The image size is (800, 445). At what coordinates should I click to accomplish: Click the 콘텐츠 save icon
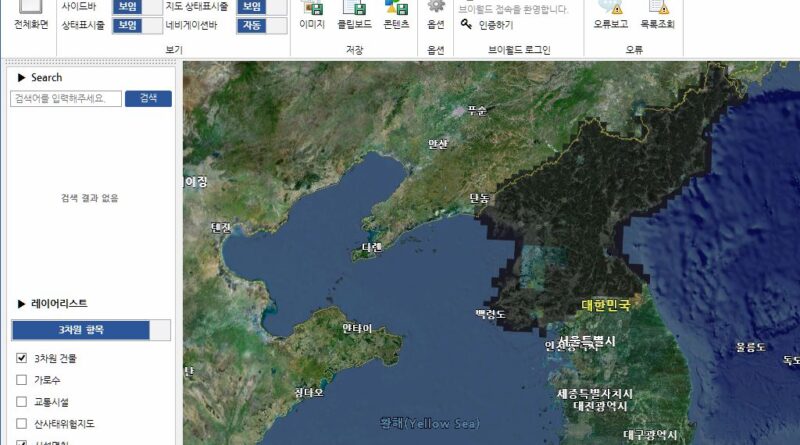(x=396, y=7)
